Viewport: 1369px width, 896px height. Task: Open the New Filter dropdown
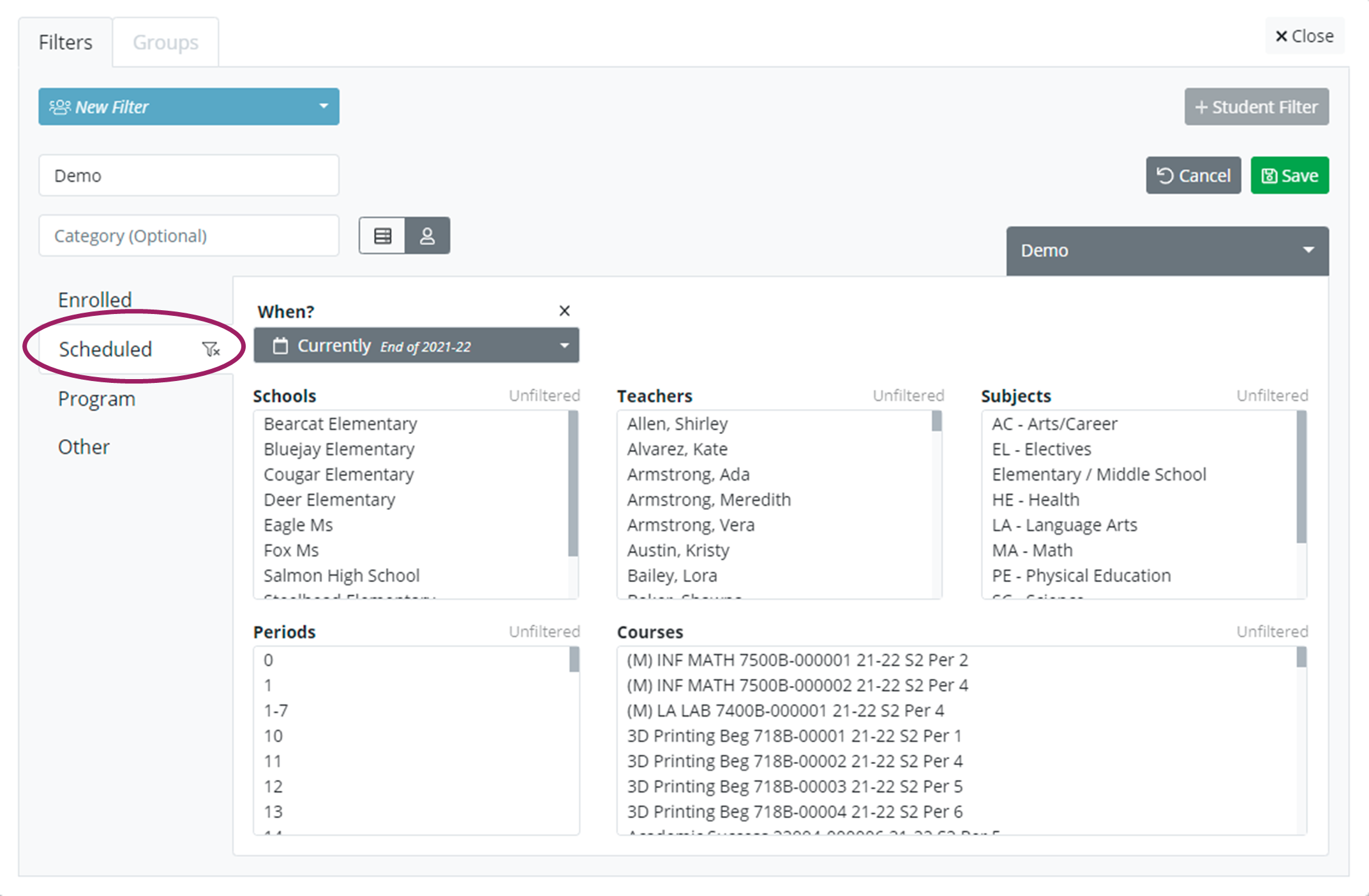pos(189,107)
